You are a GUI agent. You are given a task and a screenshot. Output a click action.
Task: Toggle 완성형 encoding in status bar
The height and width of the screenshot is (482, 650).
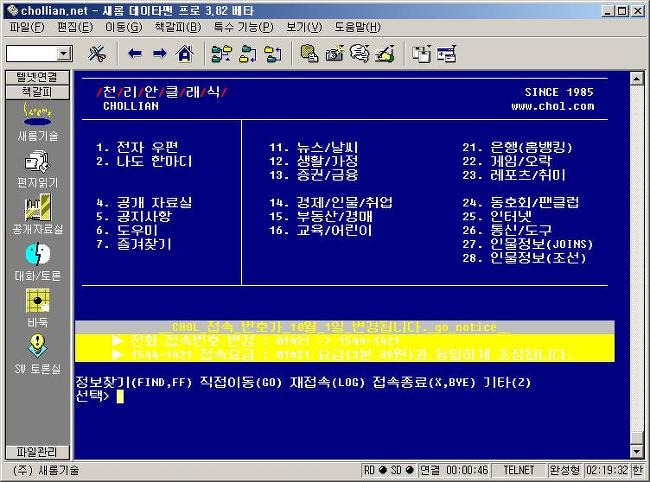tap(565, 470)
